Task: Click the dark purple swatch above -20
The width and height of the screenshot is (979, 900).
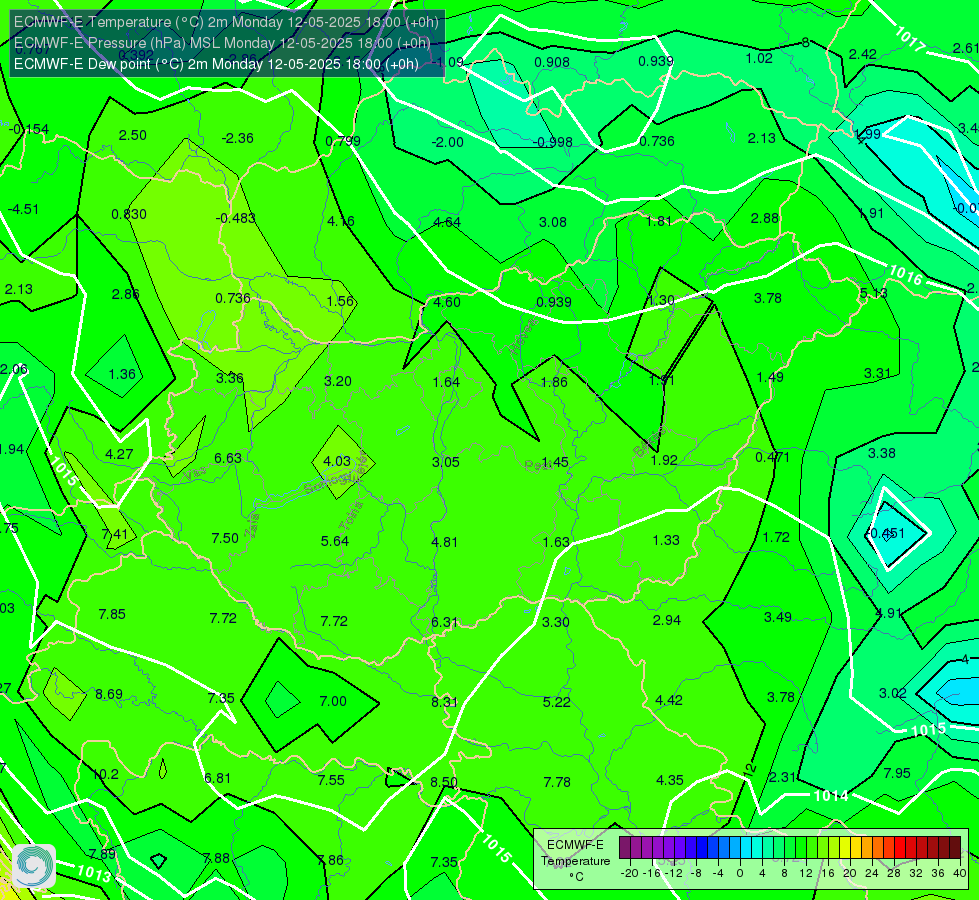Action: 625,848
